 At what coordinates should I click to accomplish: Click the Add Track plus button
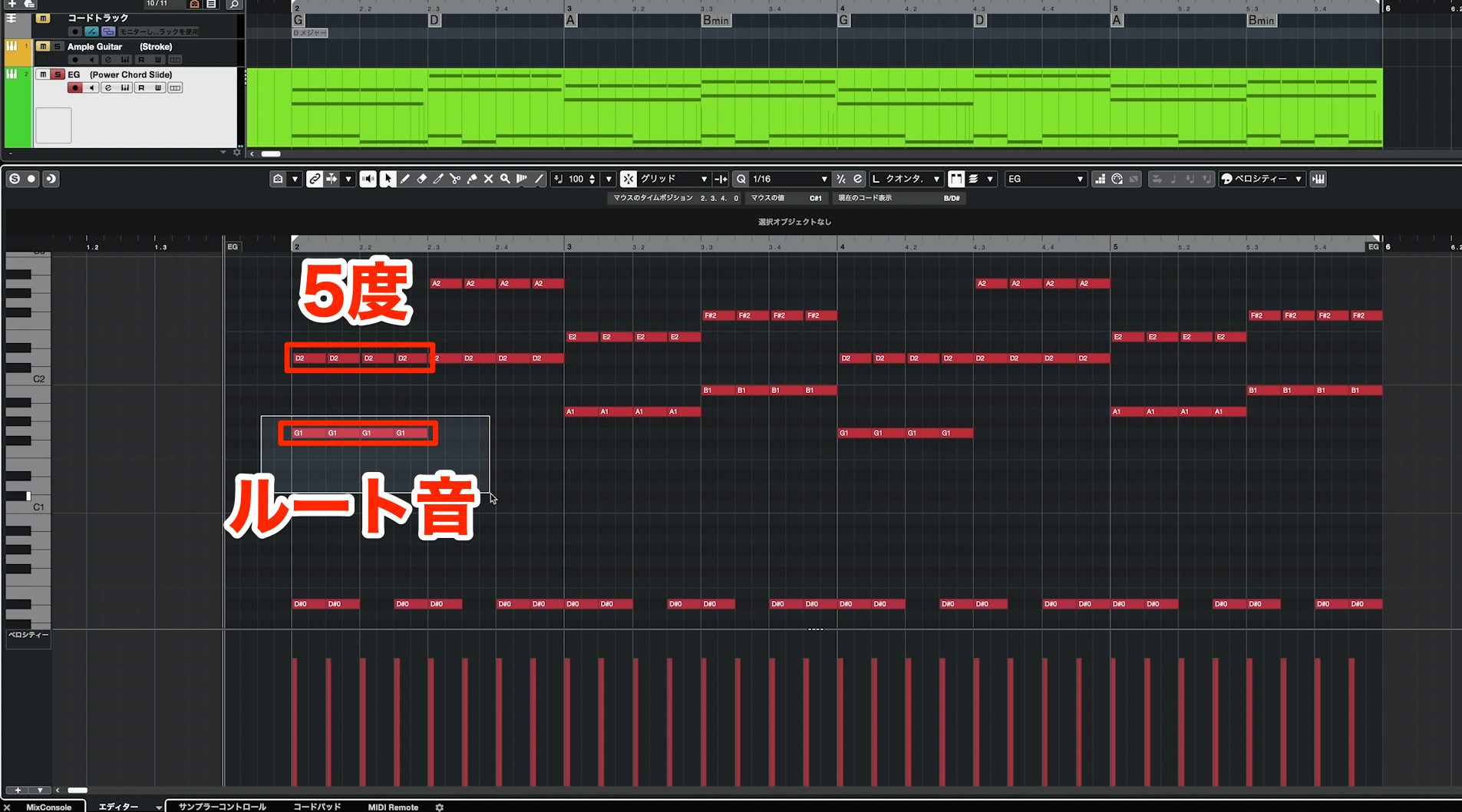click(x=12, y=4)
